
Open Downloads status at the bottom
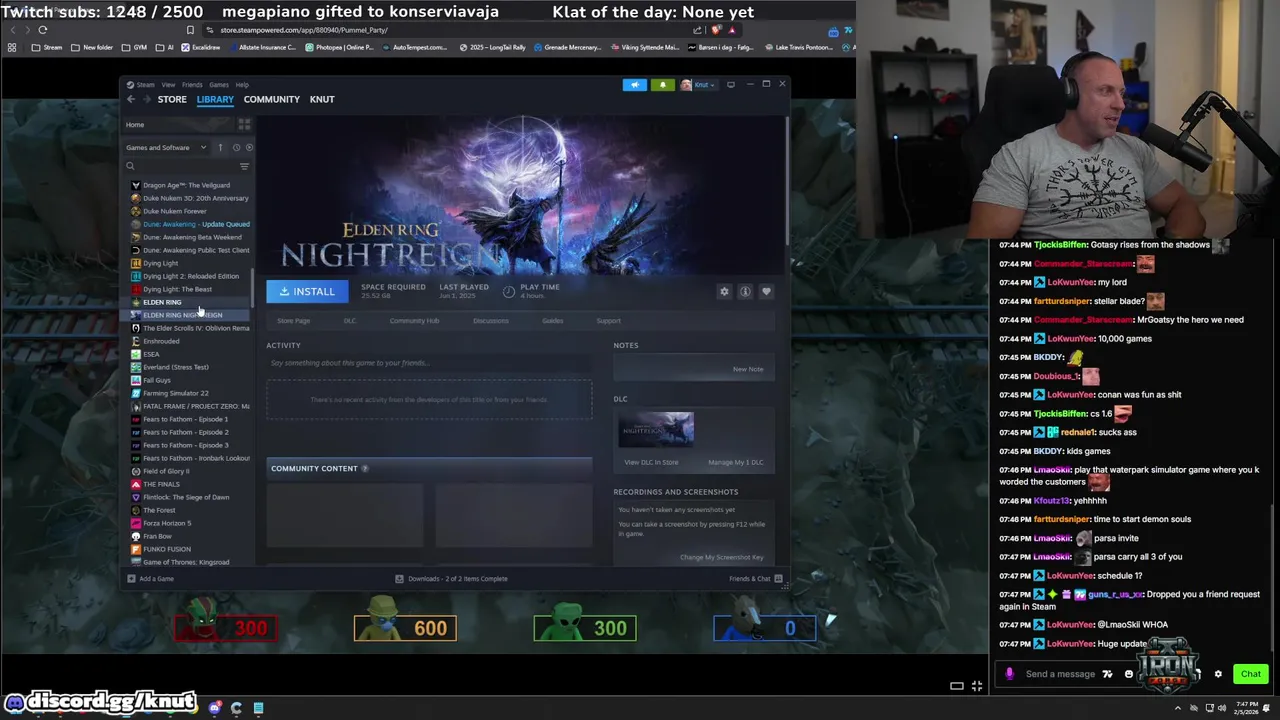tap(451, 579)
